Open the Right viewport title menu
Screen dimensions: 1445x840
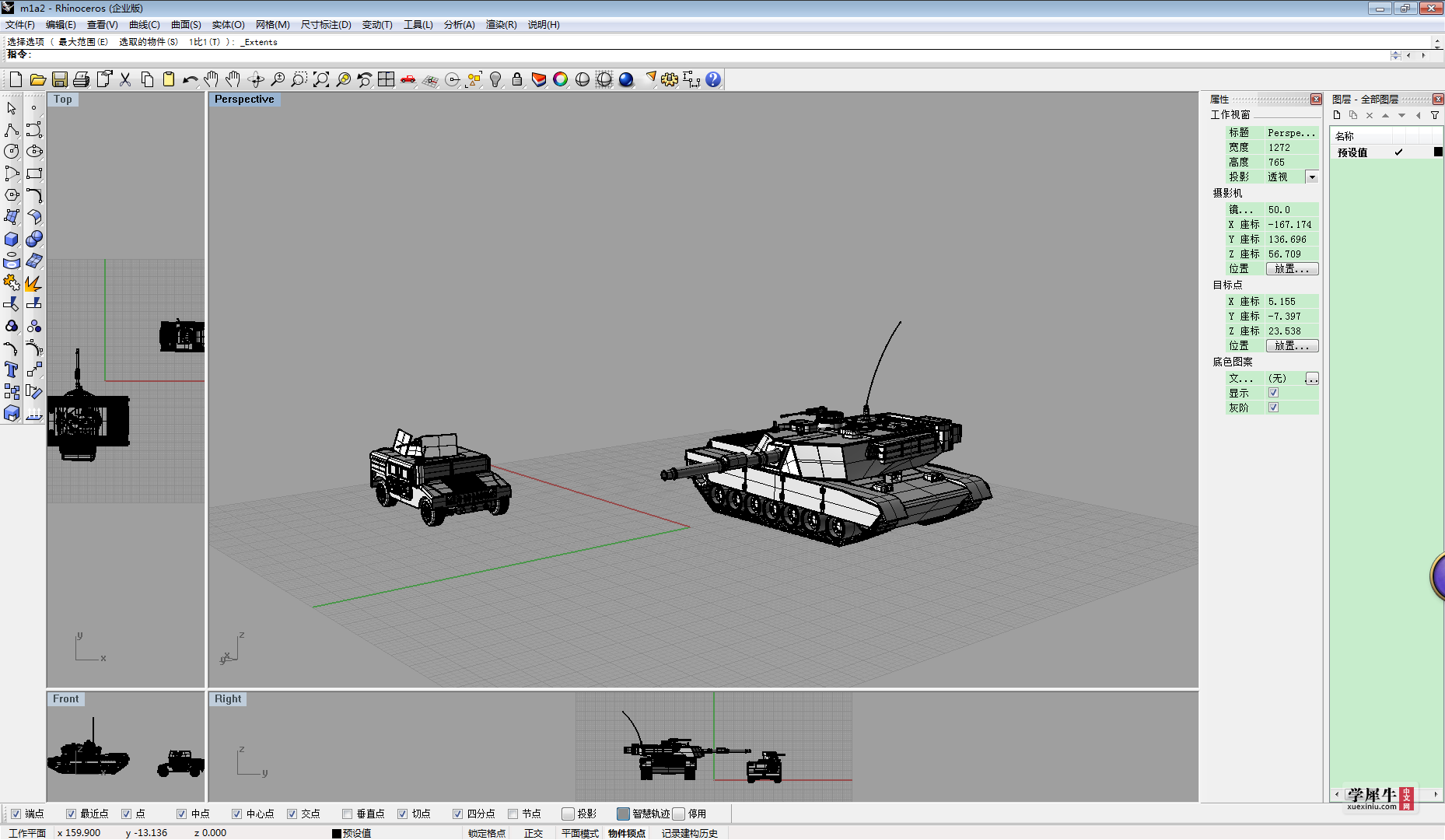pyautogui.click(x=228, y=698)
